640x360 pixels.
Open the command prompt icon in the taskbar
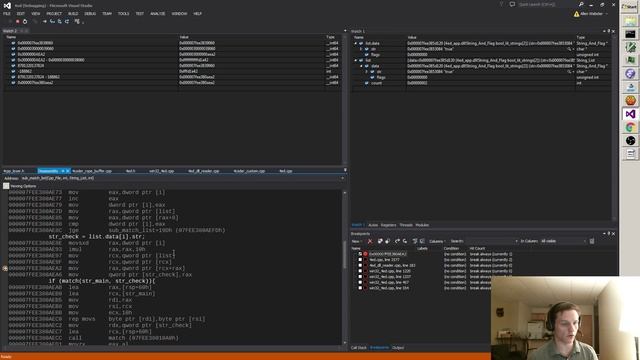click(x=630, y=34)
